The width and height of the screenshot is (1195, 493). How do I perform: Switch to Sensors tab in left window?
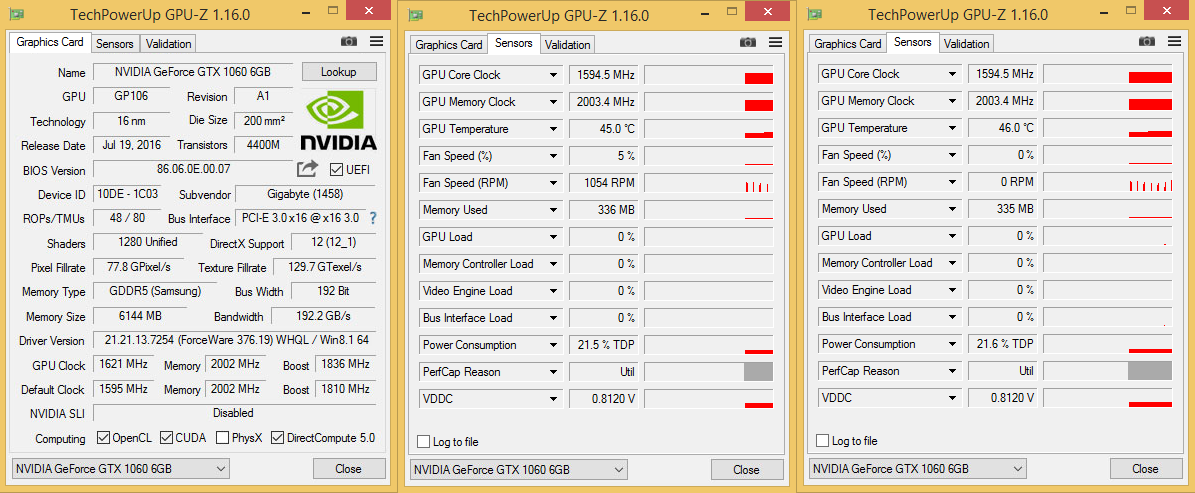[115, 43]
